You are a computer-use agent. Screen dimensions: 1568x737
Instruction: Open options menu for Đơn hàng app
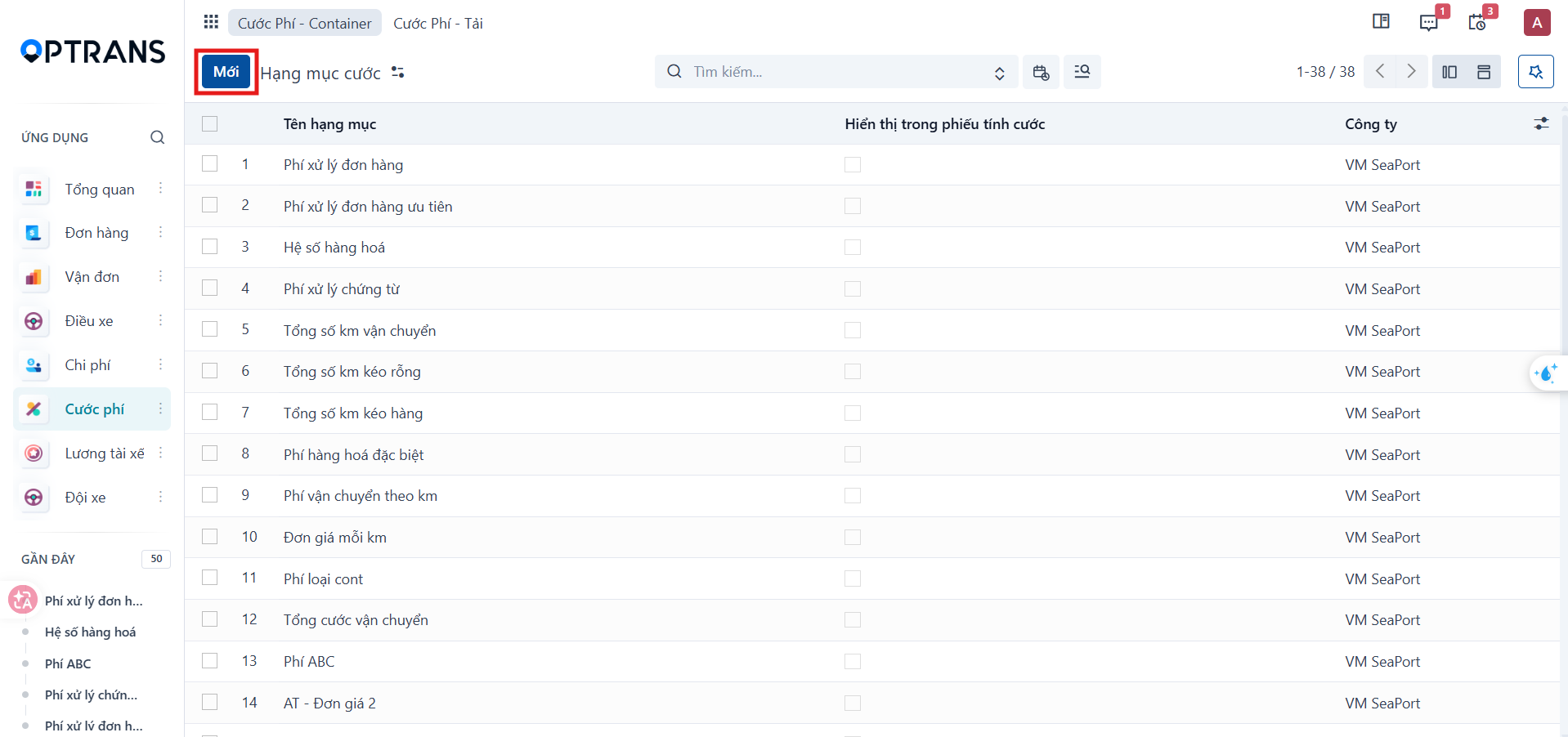coord(160,233)
